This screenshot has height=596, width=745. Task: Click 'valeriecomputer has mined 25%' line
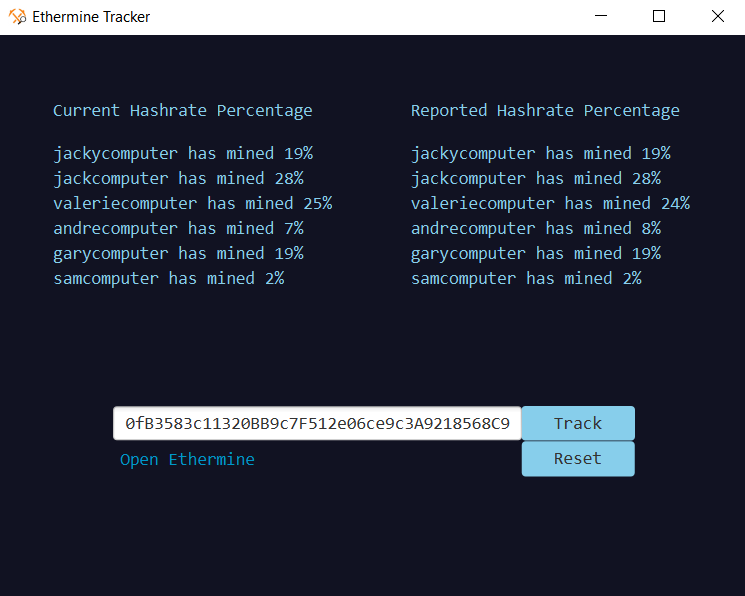192,204
